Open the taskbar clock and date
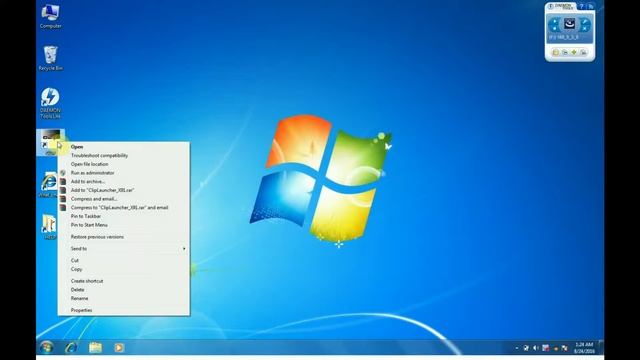The height and width of the screenshot is (360, 640). point(584,348)
